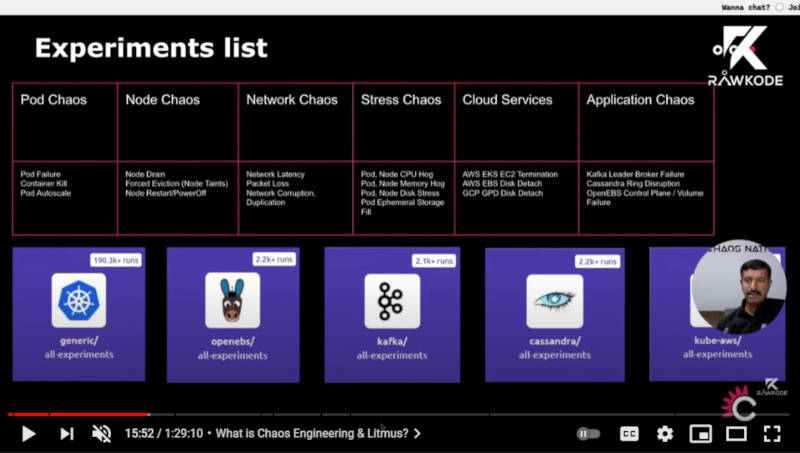The image size is (800, 453).
Task: Click the Rawkode channel watermark
Action: [x=772, y=387]
